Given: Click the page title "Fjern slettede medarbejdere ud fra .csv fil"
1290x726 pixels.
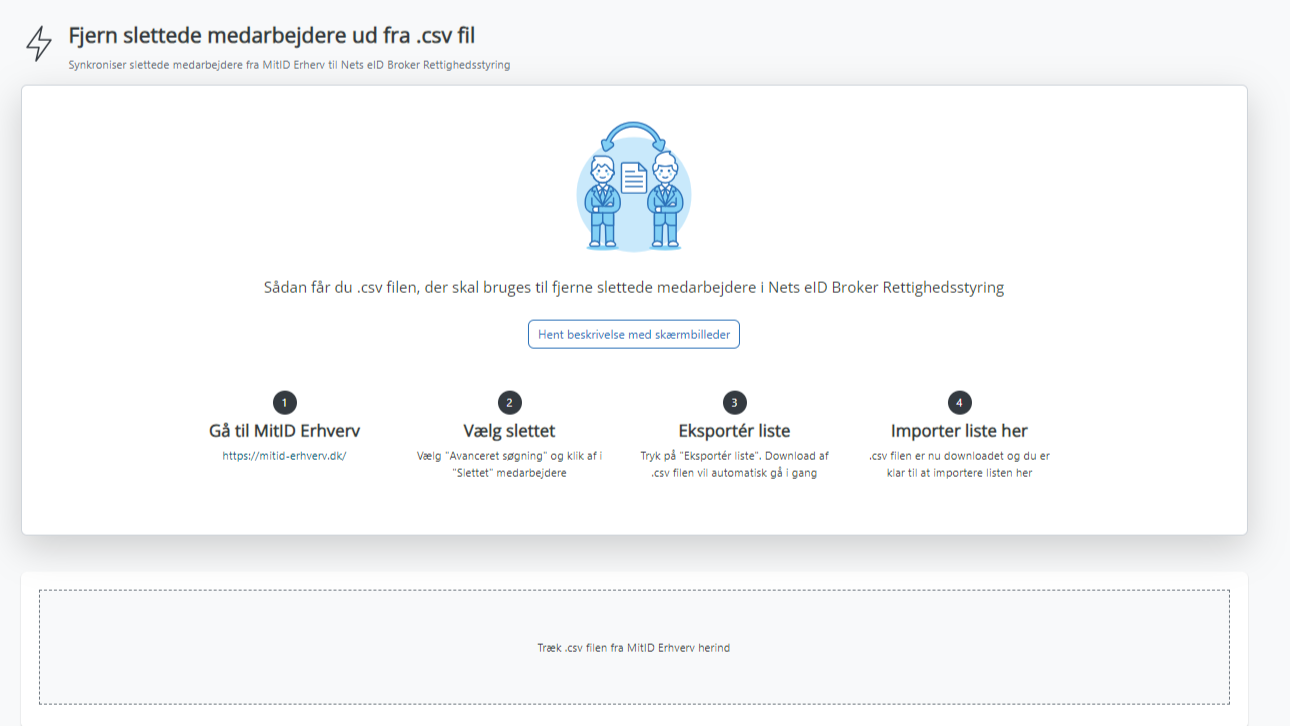Looking at the screenshot, I should (x=271, y=36).
